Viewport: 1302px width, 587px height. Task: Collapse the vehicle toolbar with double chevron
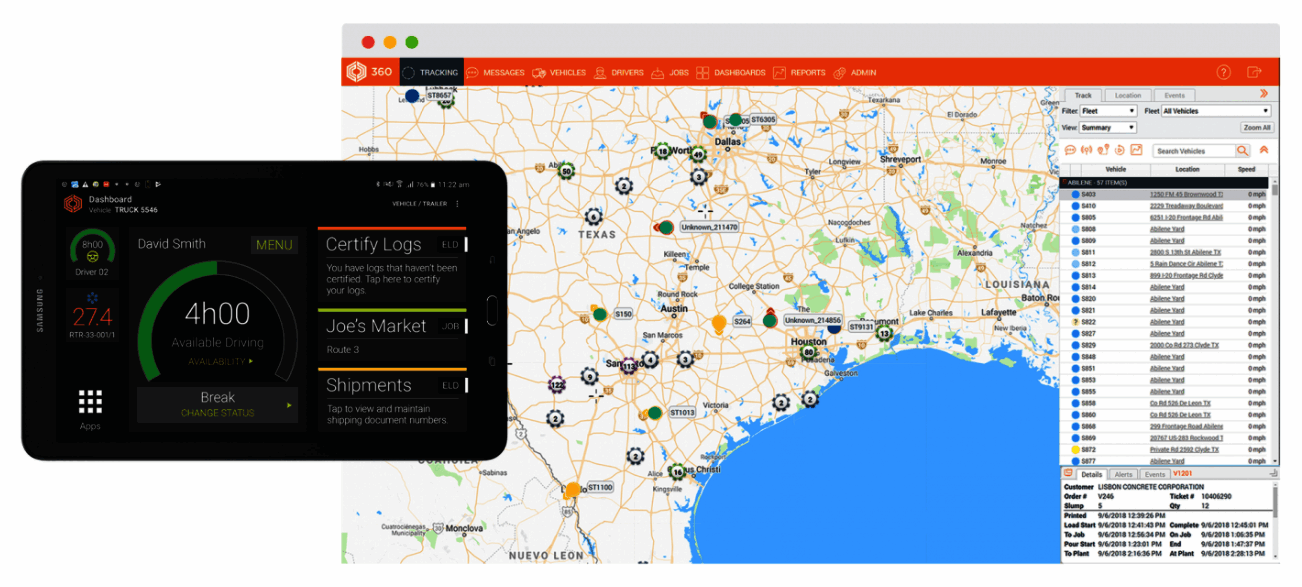[1264, 150]
